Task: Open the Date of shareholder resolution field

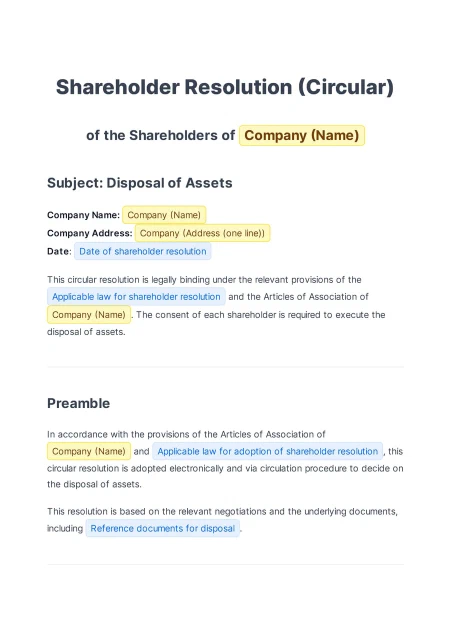Action: [x=142, y=251]
